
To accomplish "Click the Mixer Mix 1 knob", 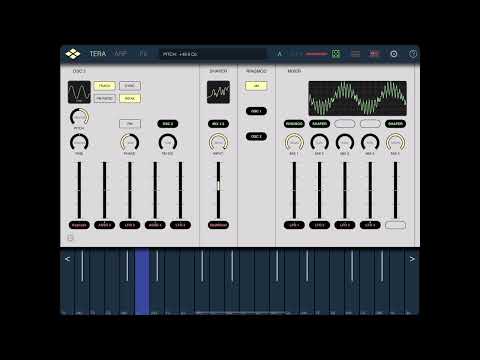I will [294, 143].
